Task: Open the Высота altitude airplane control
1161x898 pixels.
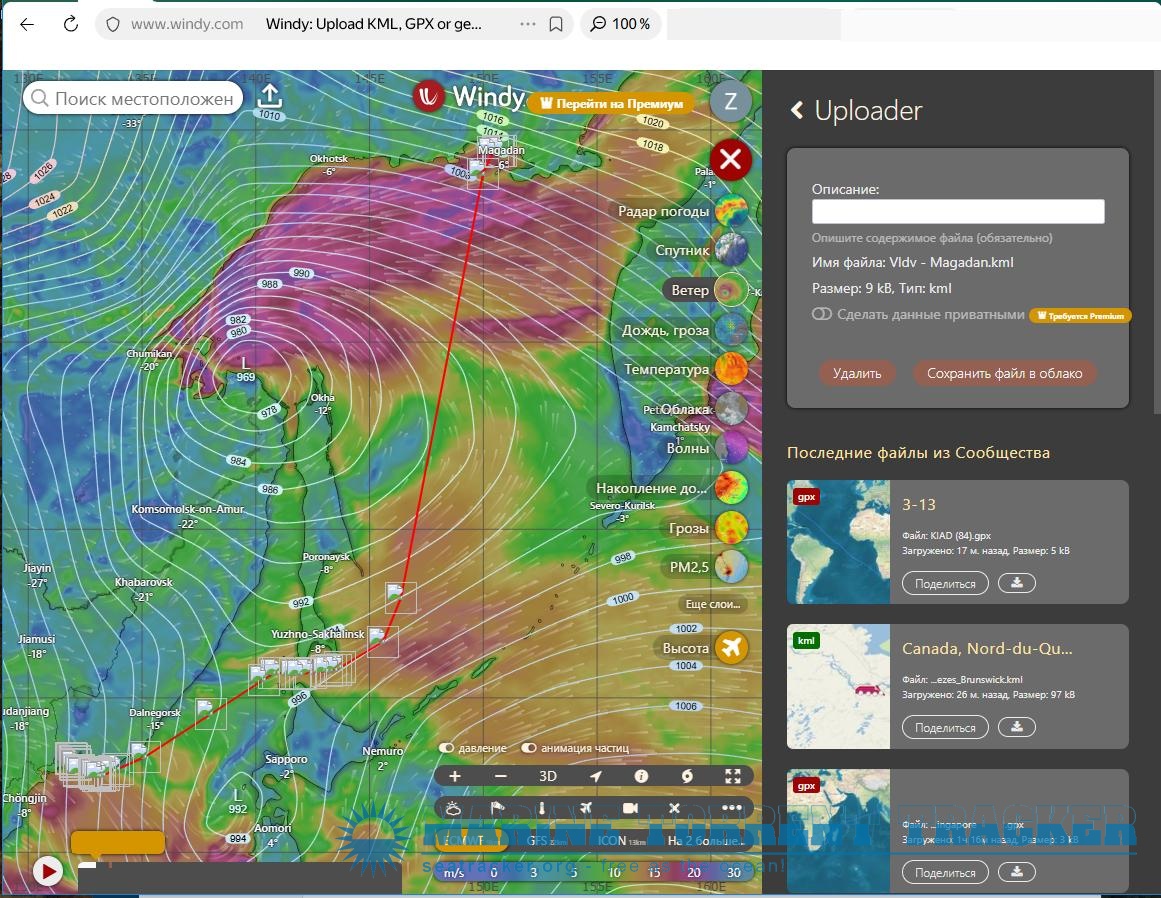Action: [x=703, y=648]
